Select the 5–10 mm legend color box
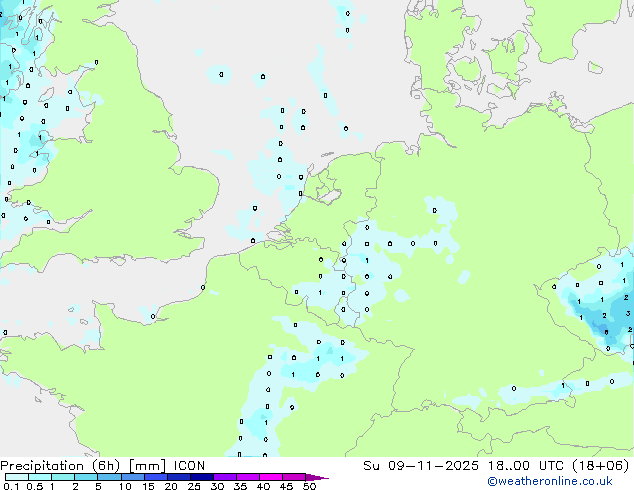Screen dimensions: 634x490 click(110, 477)
